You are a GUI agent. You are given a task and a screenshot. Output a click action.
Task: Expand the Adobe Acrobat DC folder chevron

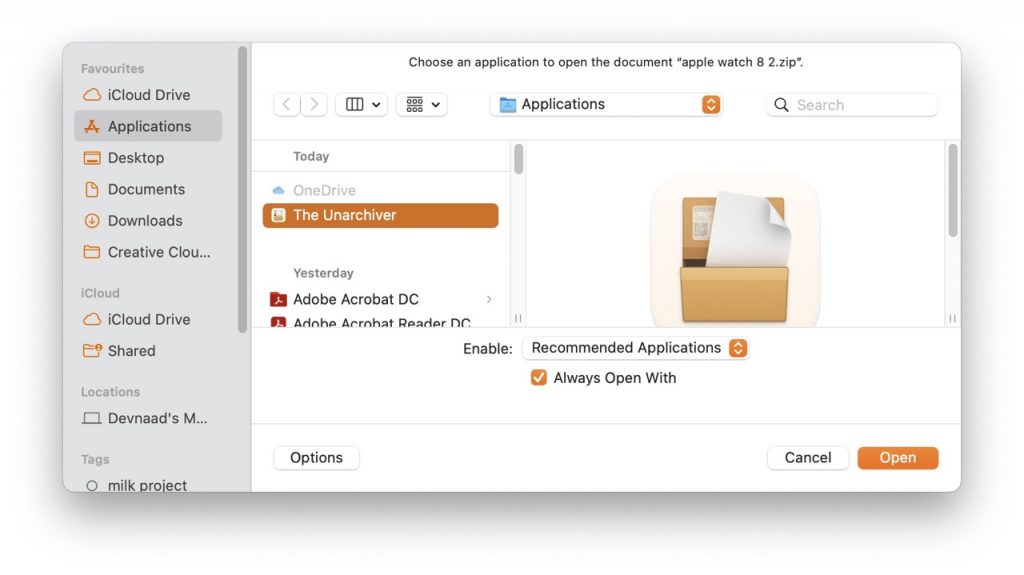pos(489,299)
